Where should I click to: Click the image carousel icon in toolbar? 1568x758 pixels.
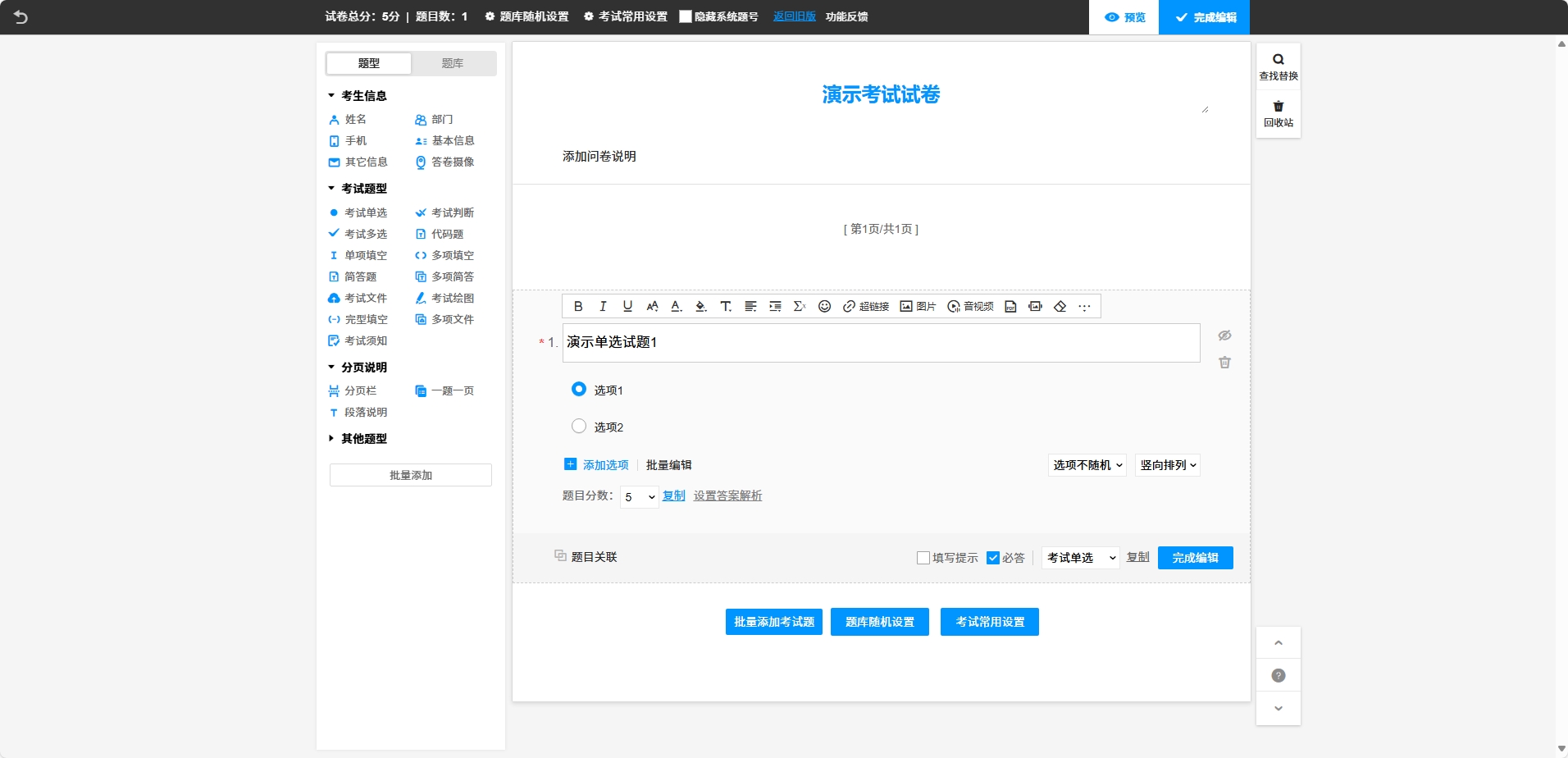[x=1035, y=306]
